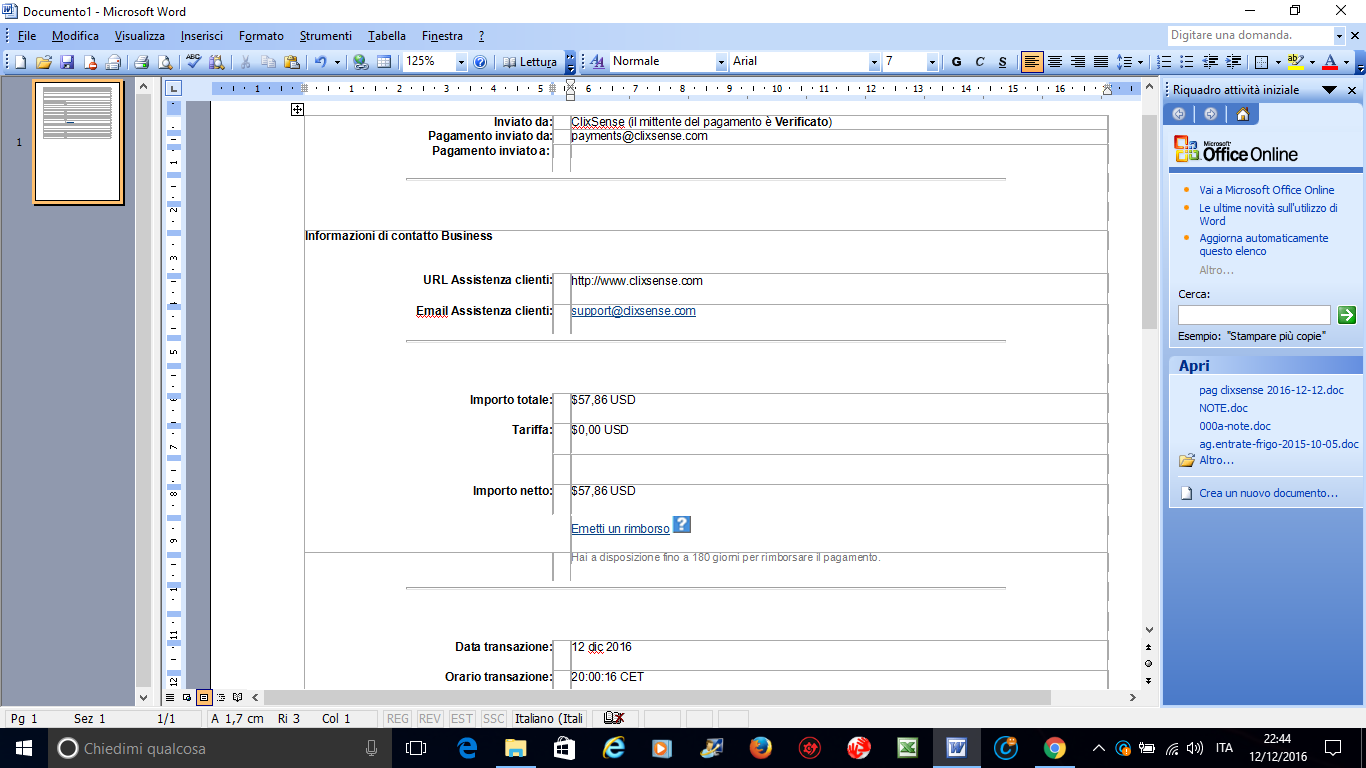Click the Center alignment icon
1366x768 pixels.
click(1055, 62)
